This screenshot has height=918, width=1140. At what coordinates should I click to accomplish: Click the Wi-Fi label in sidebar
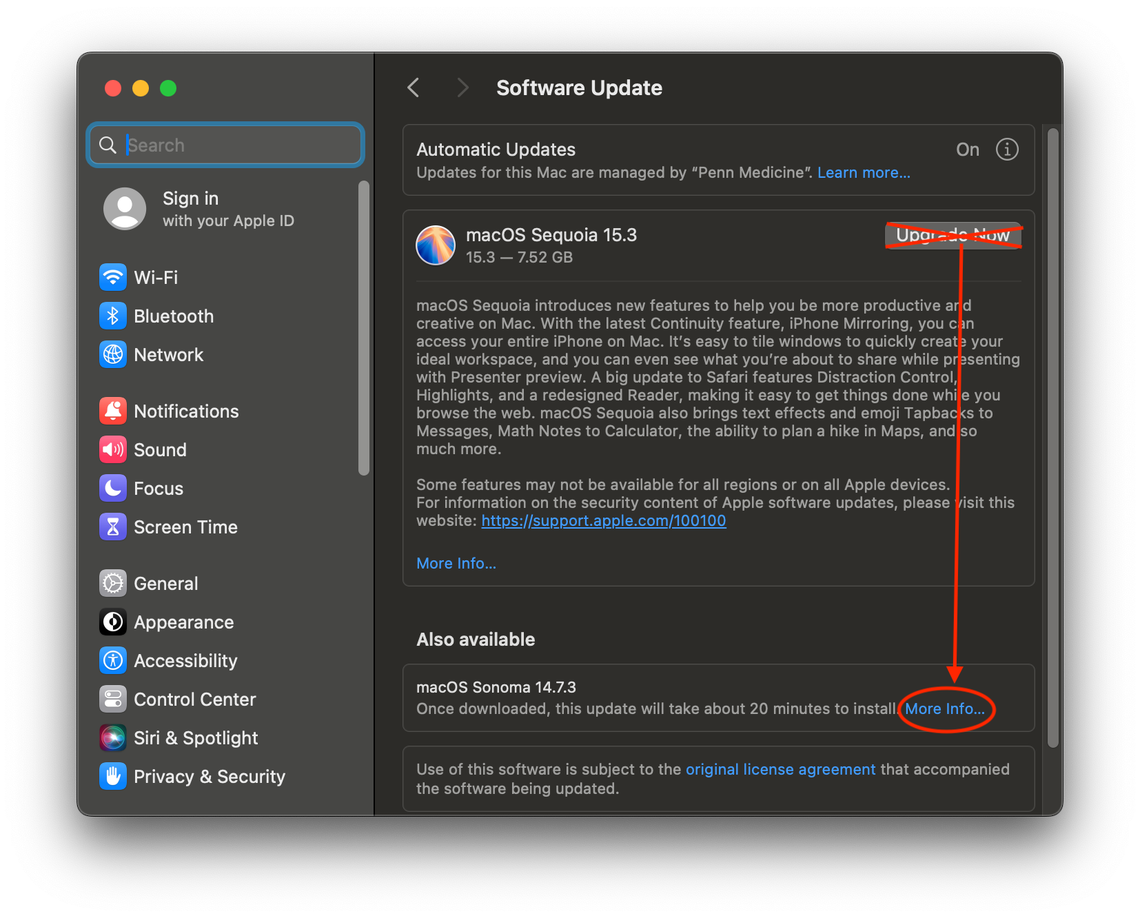click(156, 277)
